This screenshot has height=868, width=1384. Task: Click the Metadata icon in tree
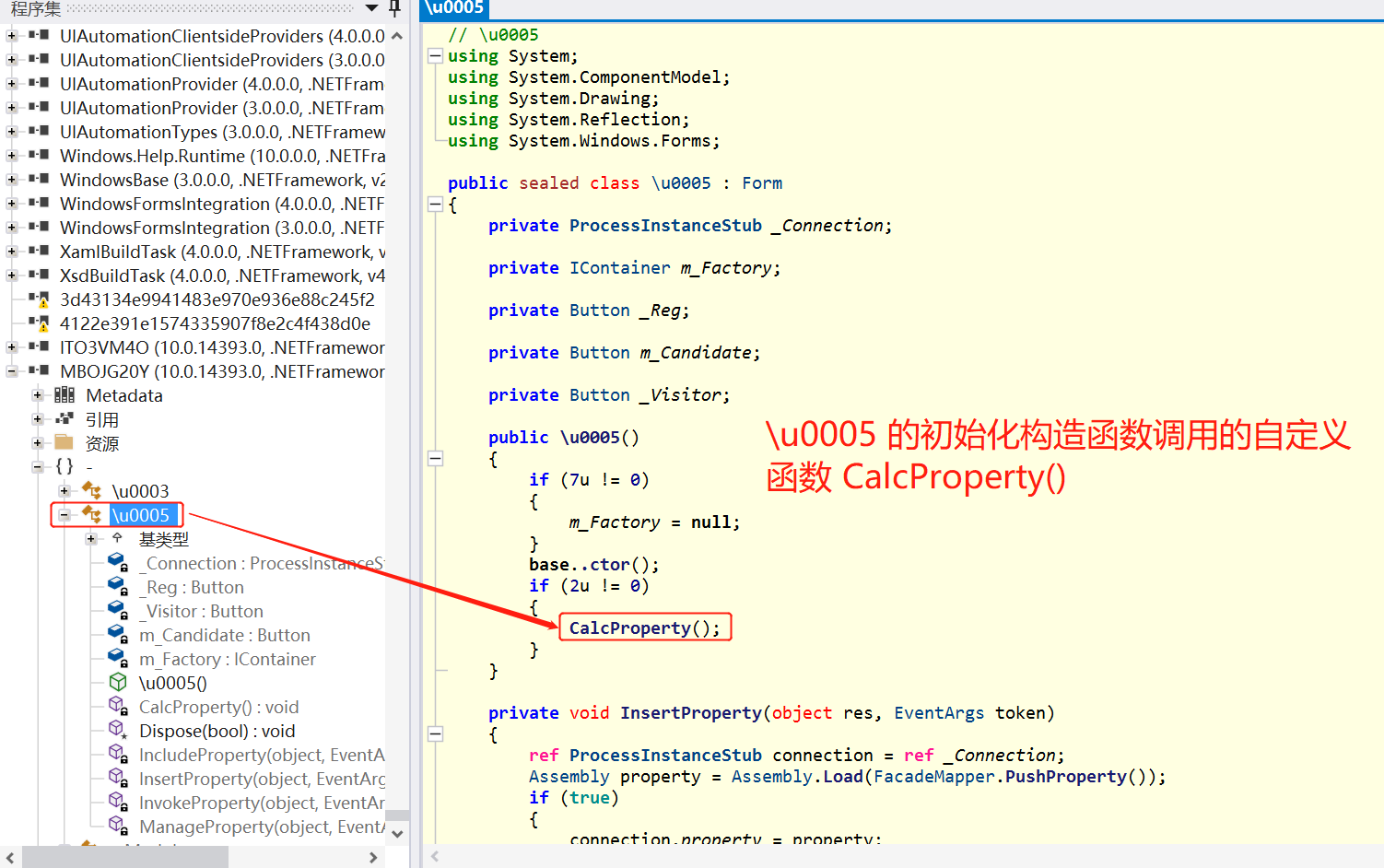point(65,395)
